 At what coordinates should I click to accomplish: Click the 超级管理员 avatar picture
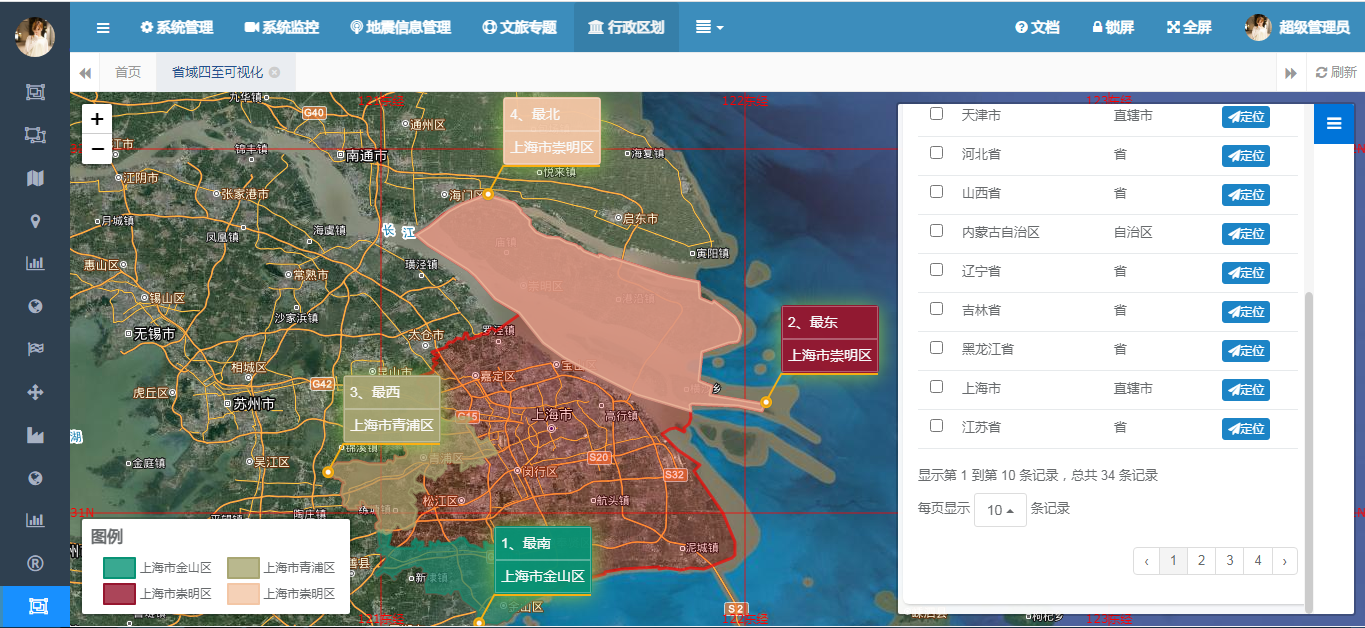click(x=1258, y=27)
